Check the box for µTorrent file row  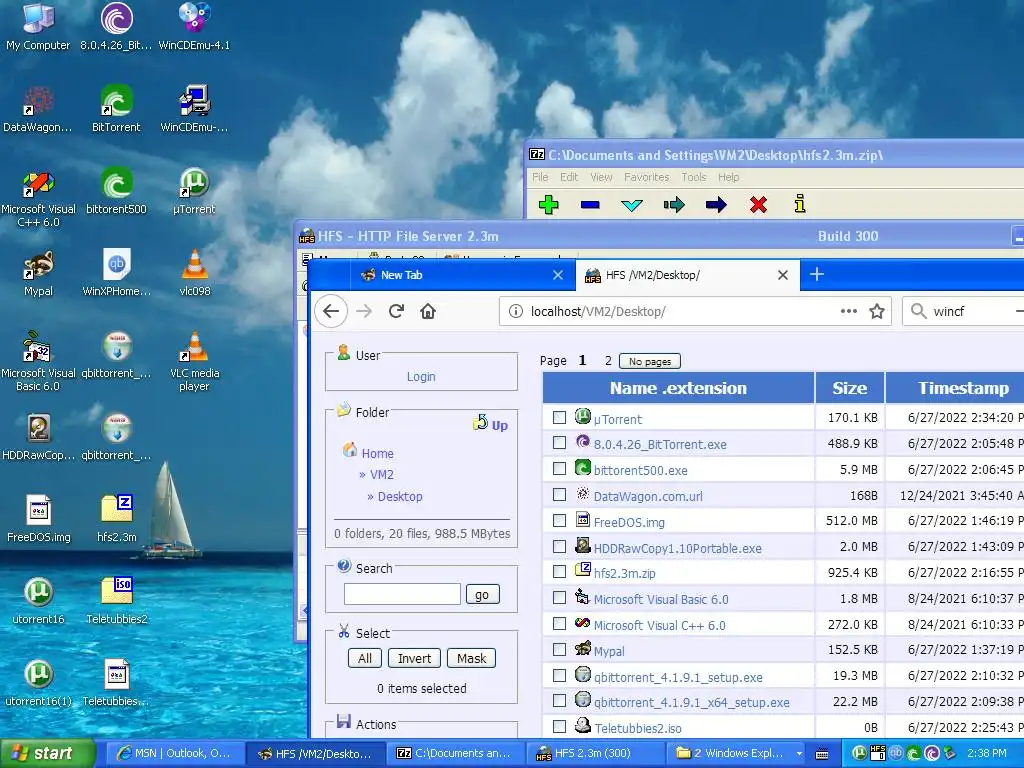(559, 417)
